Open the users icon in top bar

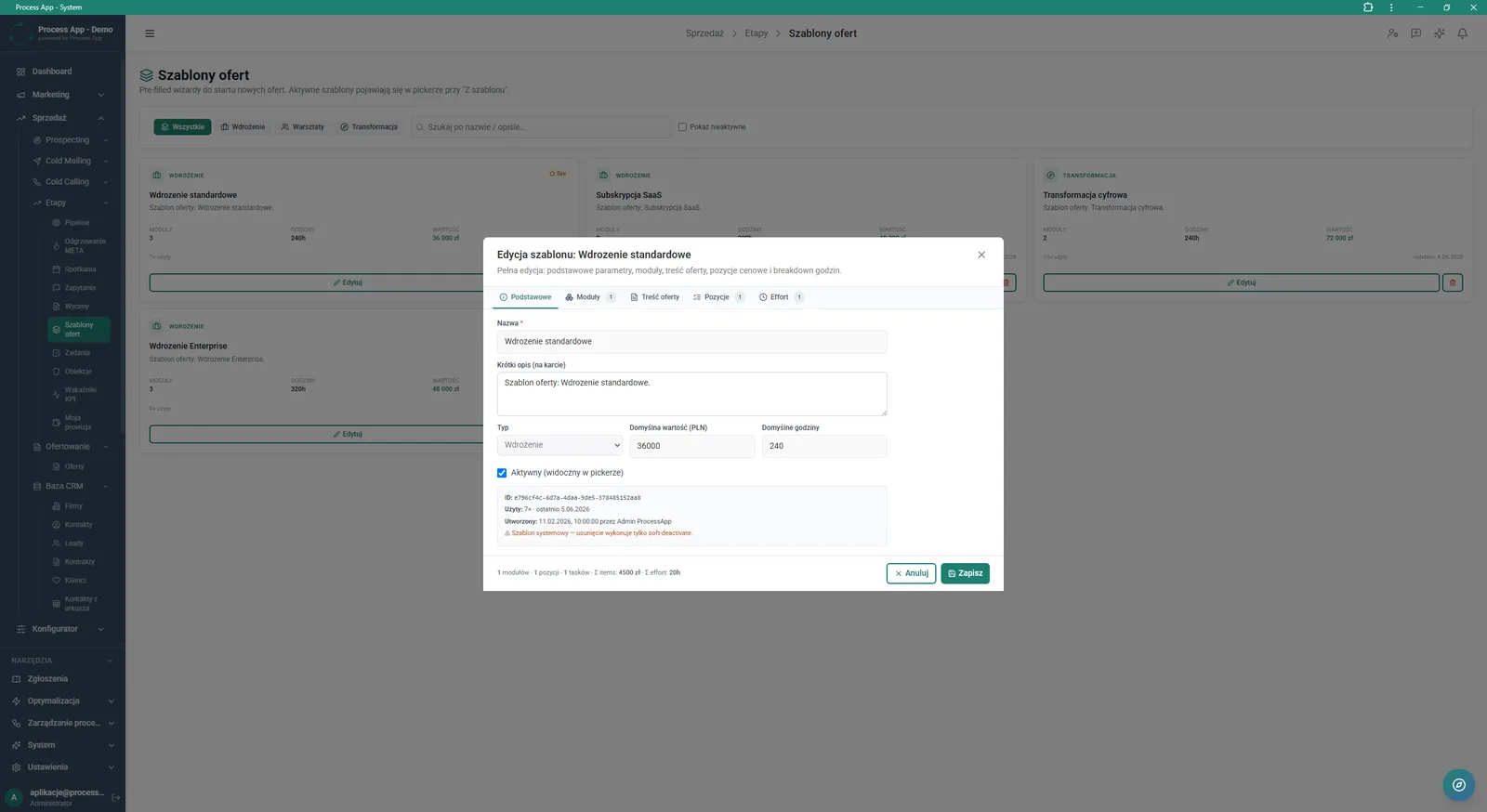1392,33
